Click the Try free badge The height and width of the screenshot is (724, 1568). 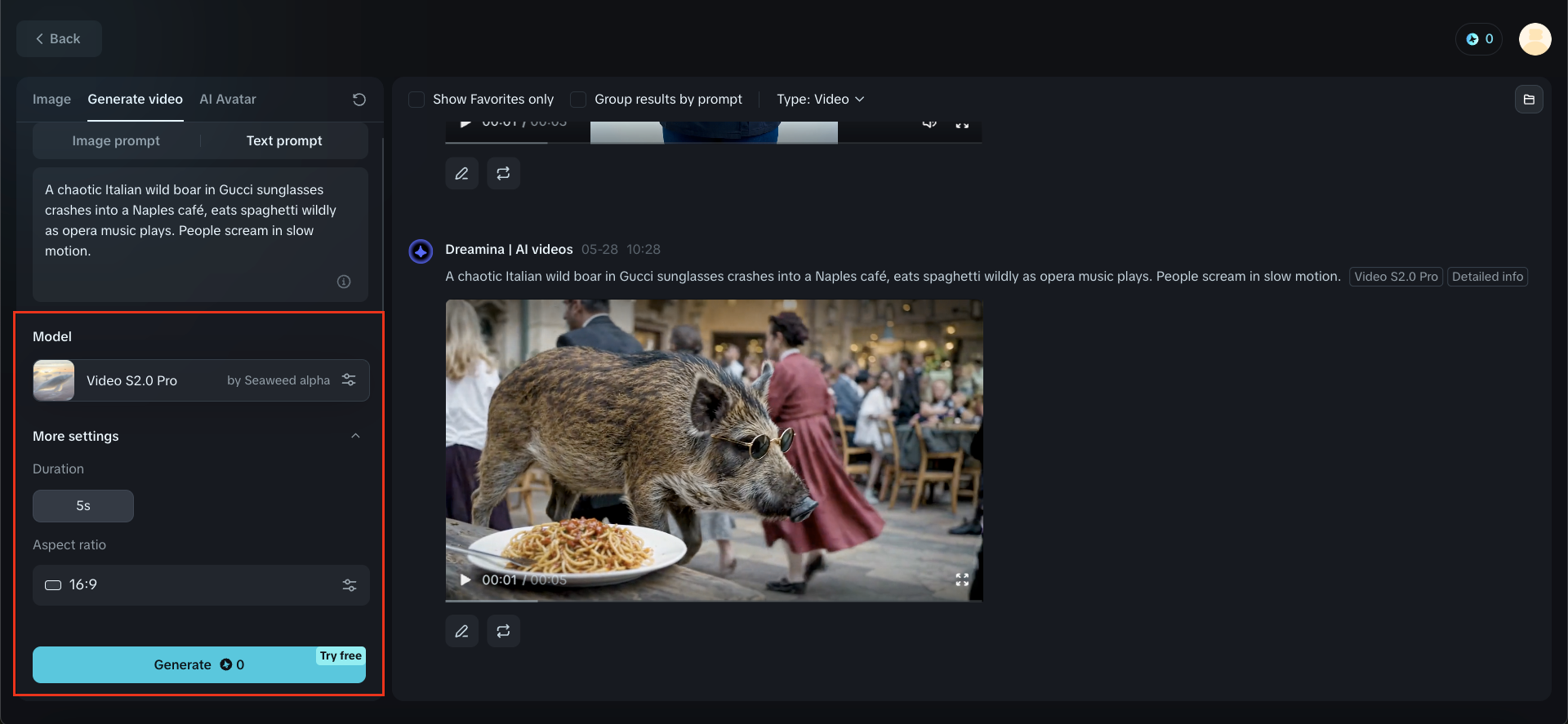[341, 655]
